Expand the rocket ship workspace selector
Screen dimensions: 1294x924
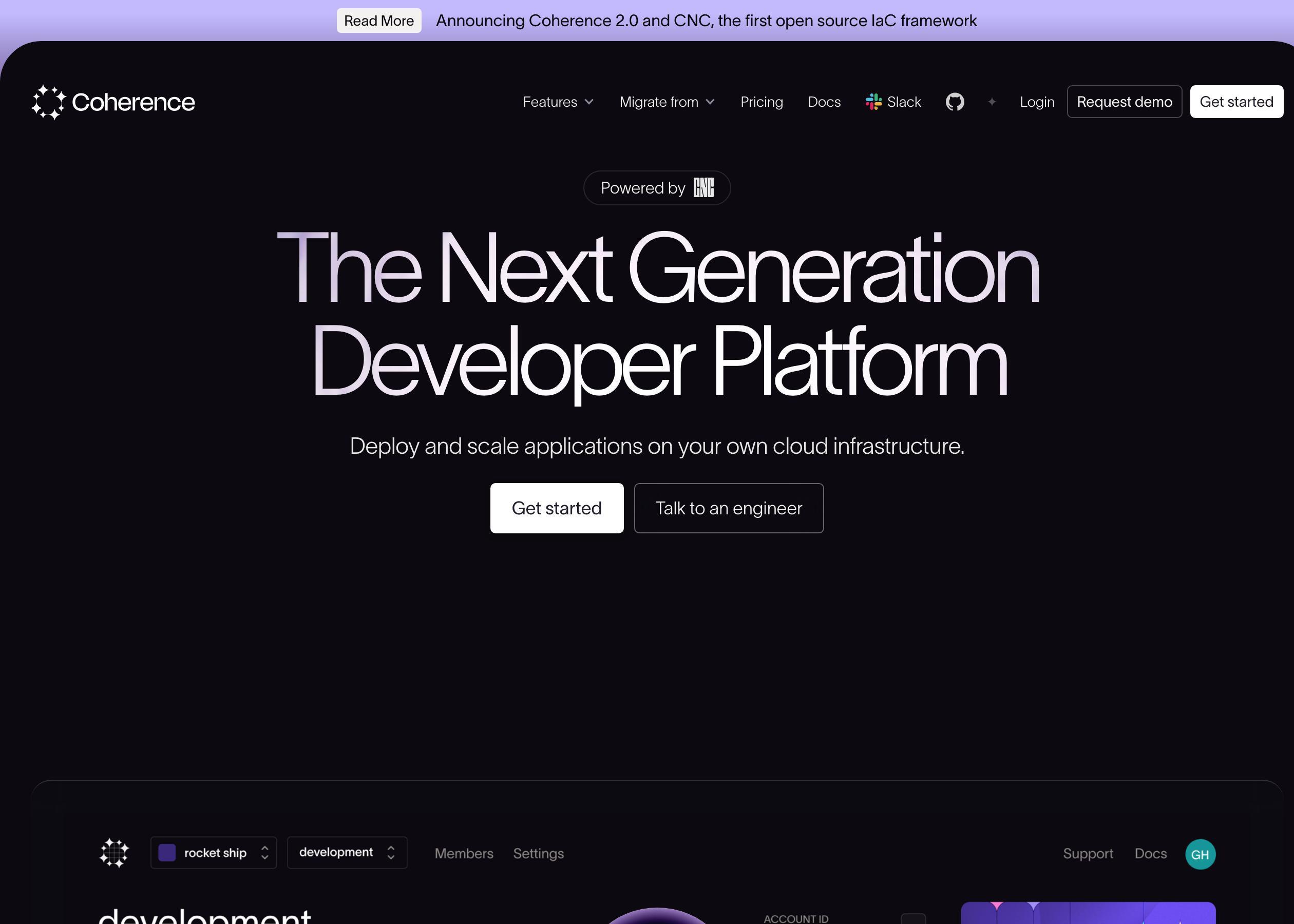[x=265, y=853]
